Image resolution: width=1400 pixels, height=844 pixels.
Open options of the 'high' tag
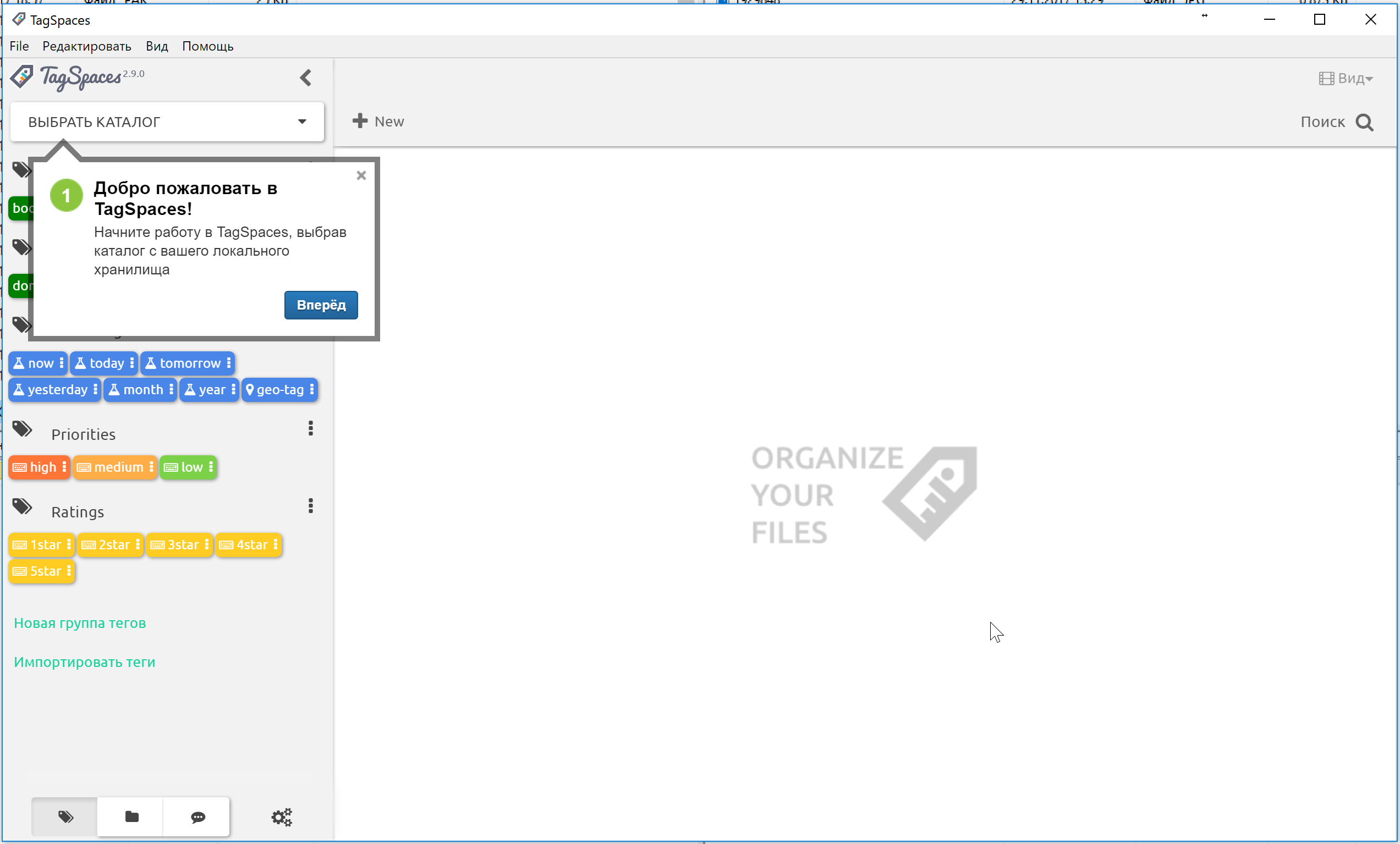[64, 467]
